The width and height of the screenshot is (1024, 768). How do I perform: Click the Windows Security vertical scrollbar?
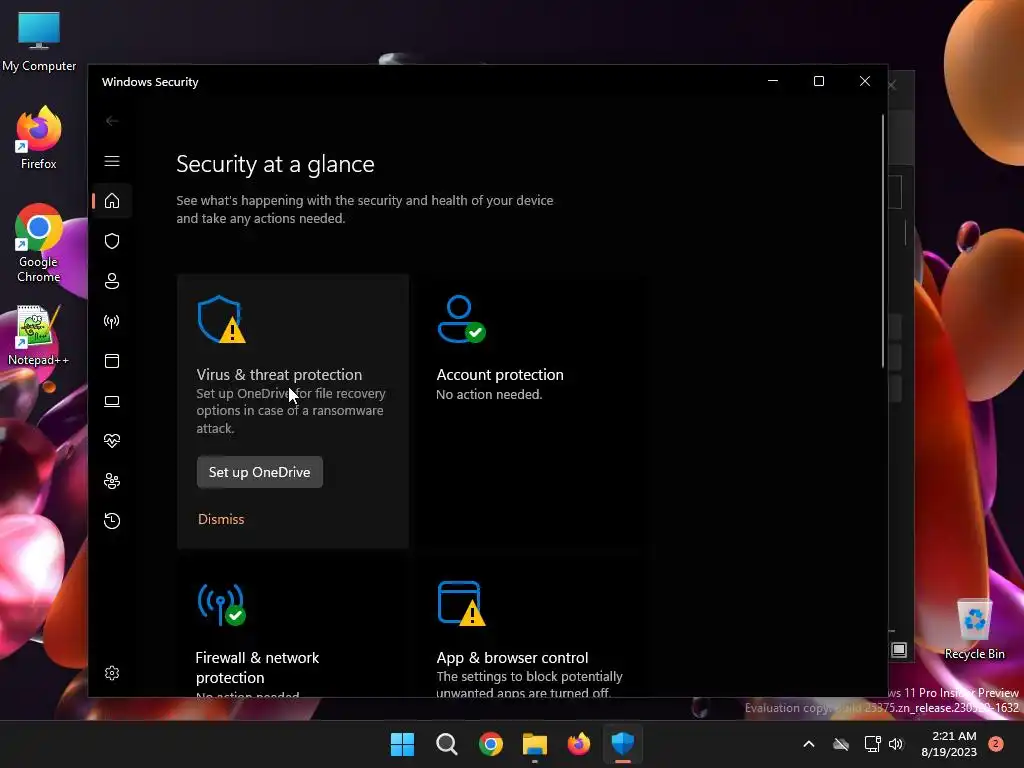tap(883, 242)
